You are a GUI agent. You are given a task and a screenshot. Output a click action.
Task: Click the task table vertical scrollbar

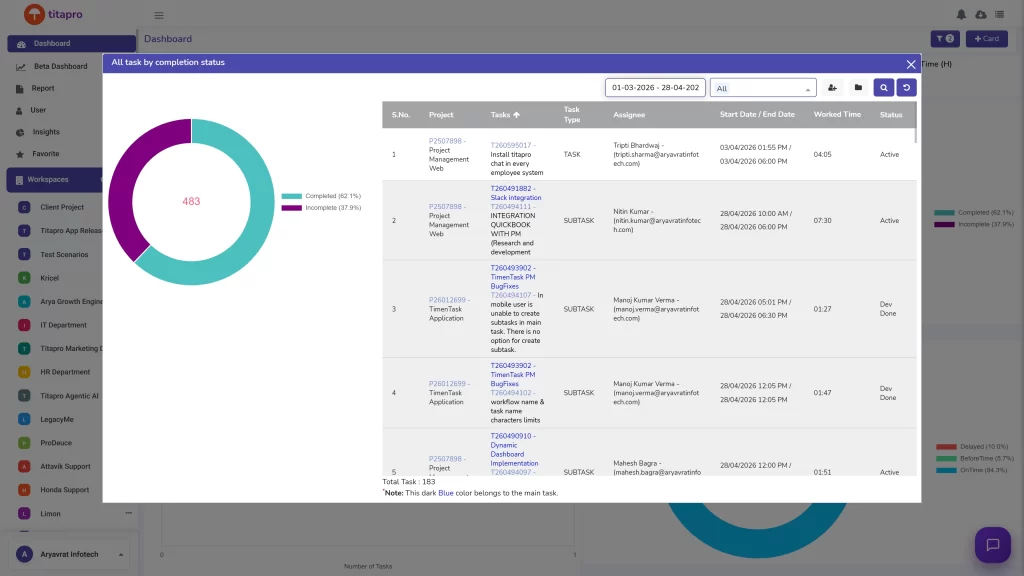[915, 123]
